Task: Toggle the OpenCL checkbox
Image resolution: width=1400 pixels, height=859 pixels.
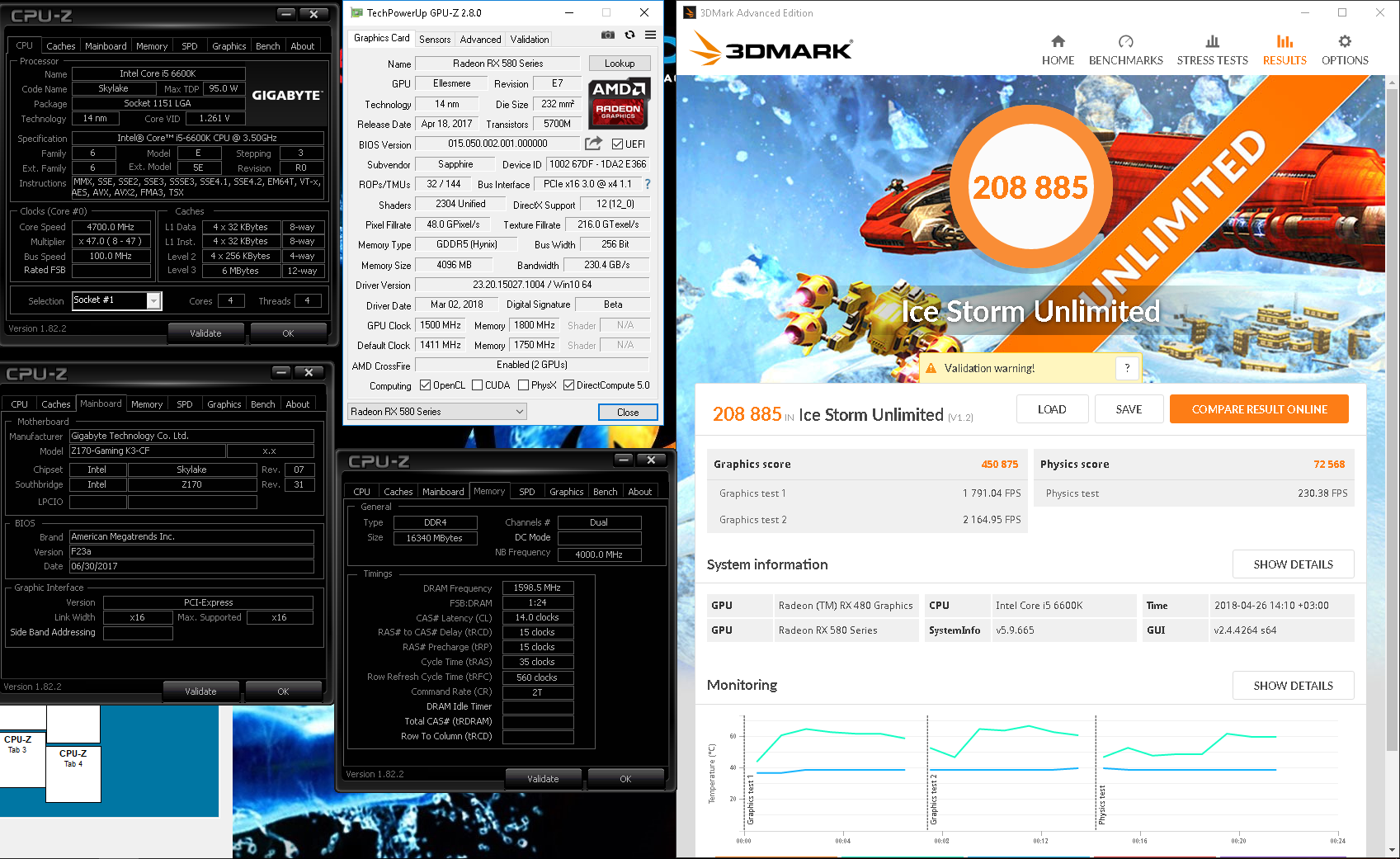Action: click(x=425, y=385)
